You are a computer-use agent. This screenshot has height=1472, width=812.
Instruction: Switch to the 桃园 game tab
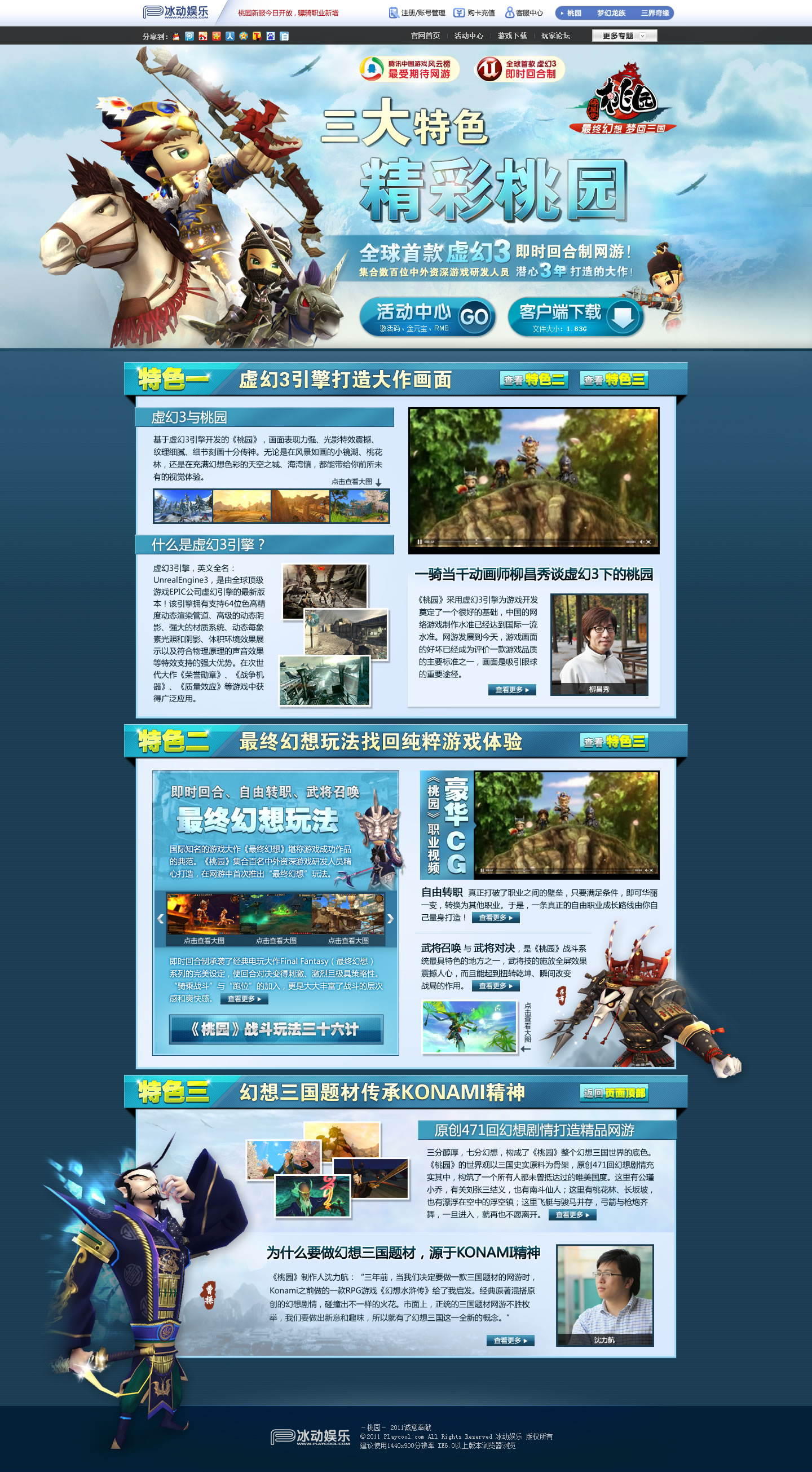(x=573, y=12)
